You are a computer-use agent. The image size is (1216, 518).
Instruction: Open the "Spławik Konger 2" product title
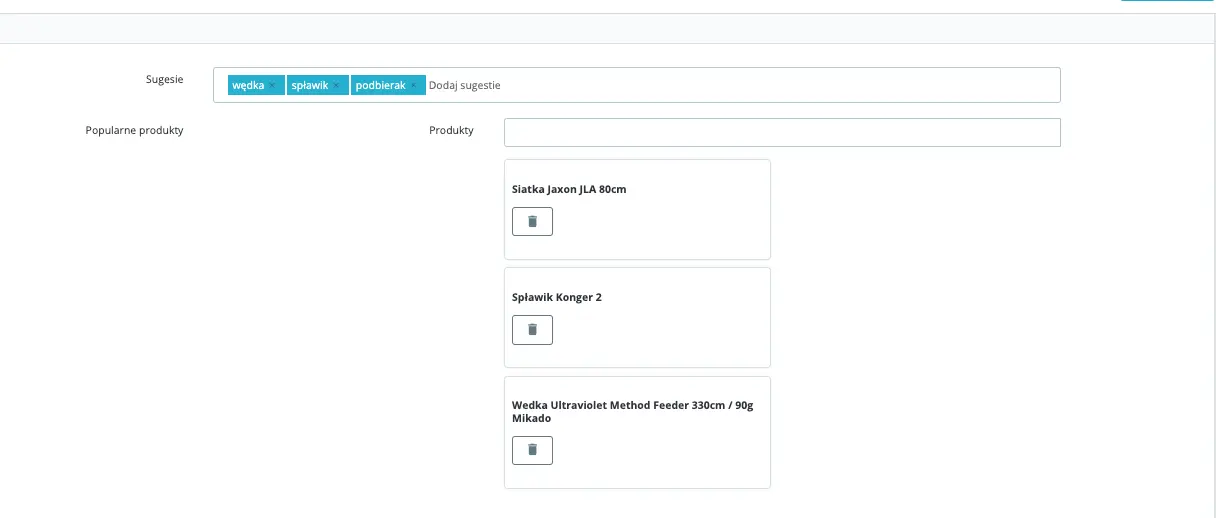(557, 297)
